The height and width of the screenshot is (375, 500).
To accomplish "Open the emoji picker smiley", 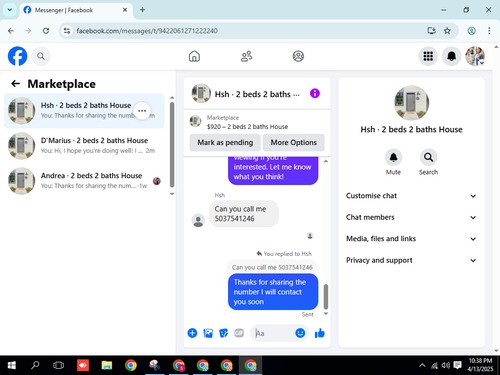I will pos(300,333).
